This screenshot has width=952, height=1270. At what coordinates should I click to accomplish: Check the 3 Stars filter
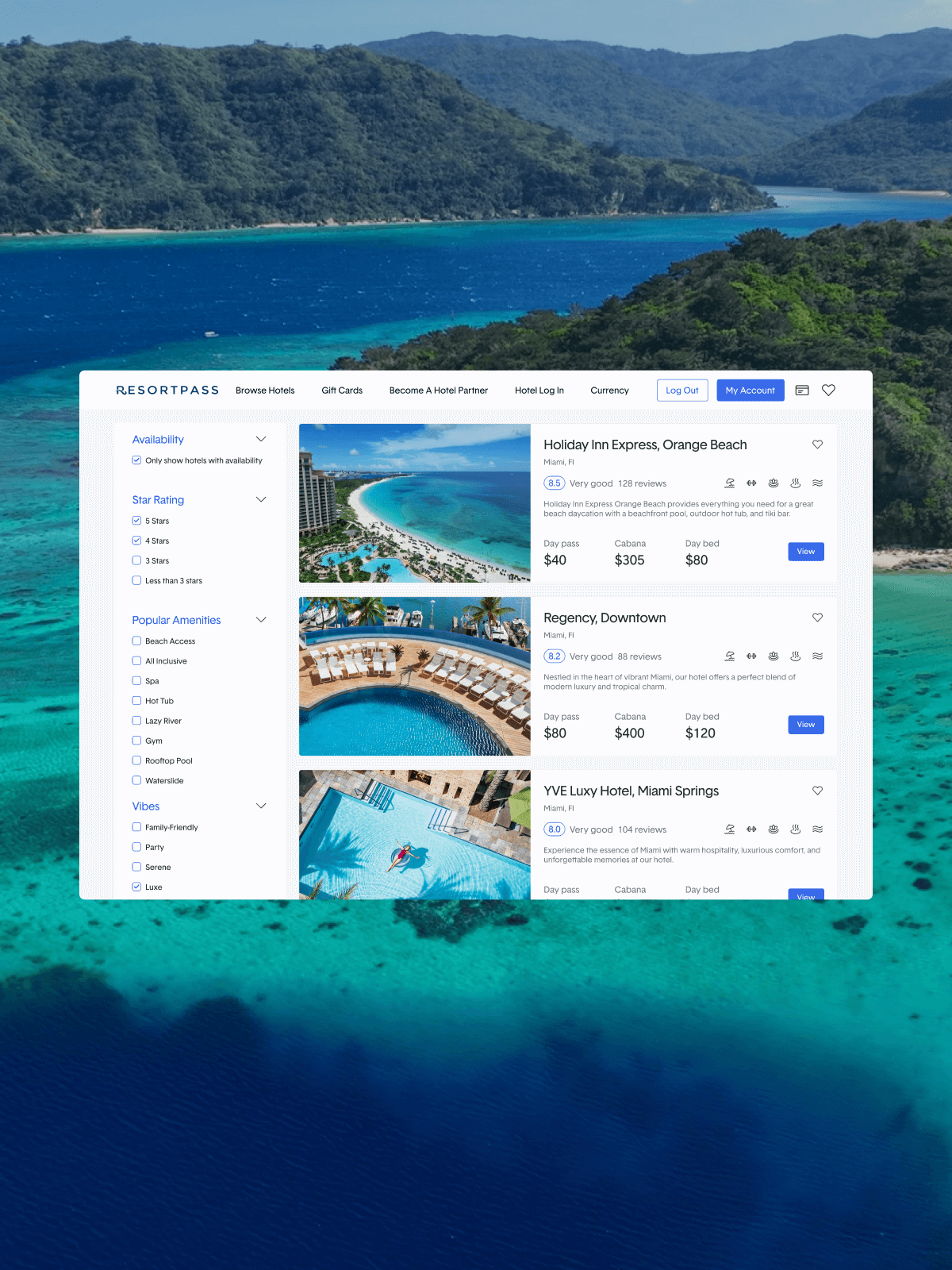(x=136, y=560)
